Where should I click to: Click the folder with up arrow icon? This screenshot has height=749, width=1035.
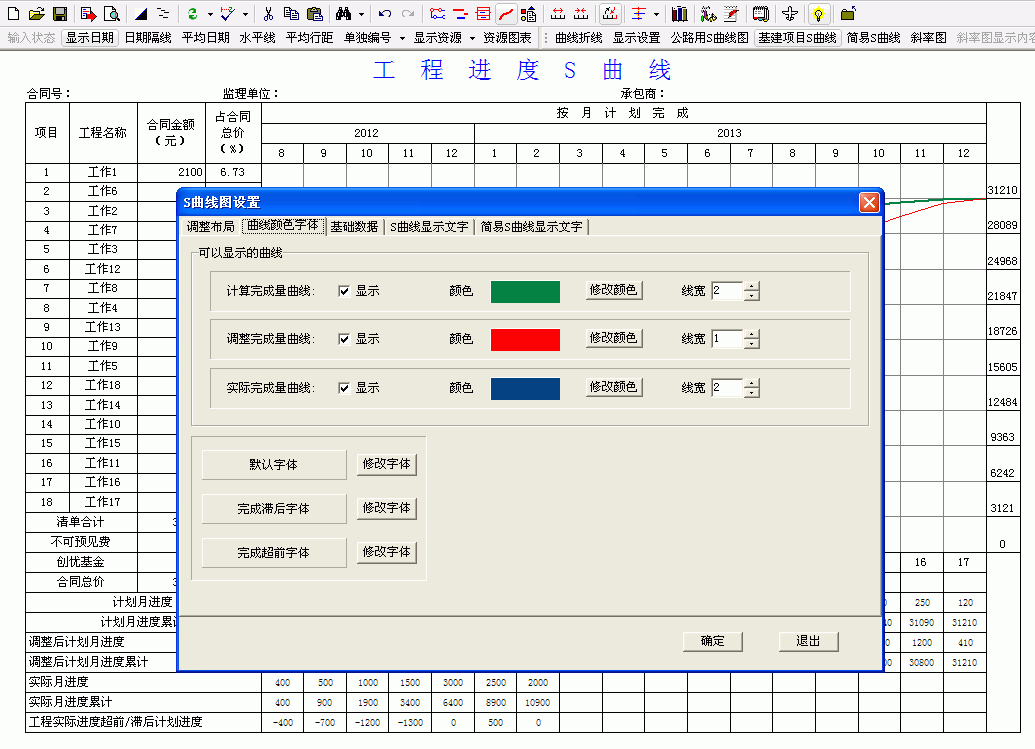click(848, 13)
